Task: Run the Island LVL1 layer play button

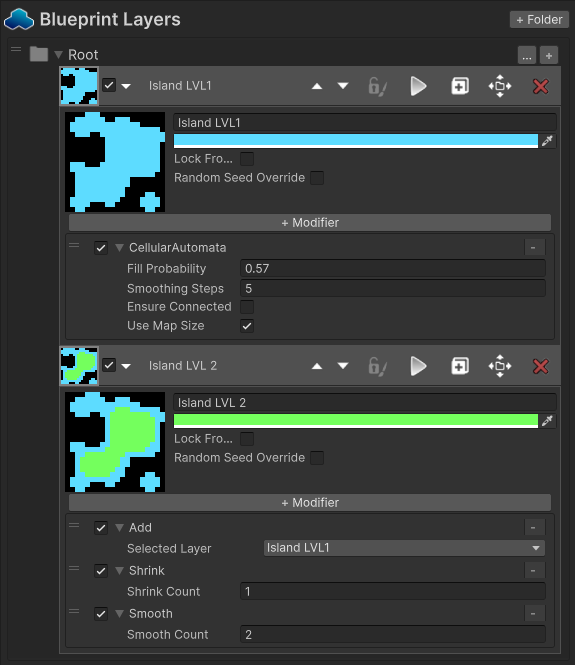Action: [x=418, y=86]
